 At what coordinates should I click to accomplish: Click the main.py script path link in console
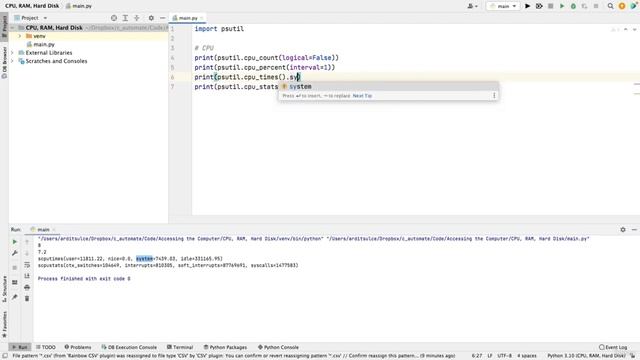[458, 239]
